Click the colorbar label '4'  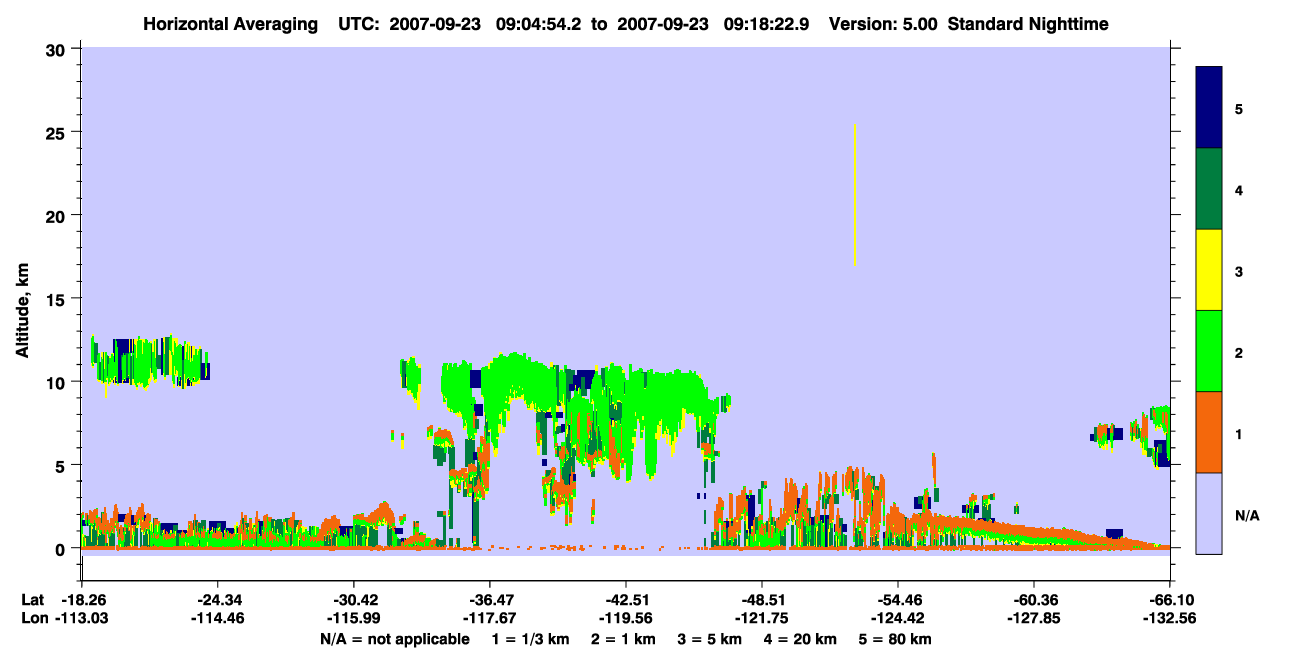click(x=1239, y=189)
